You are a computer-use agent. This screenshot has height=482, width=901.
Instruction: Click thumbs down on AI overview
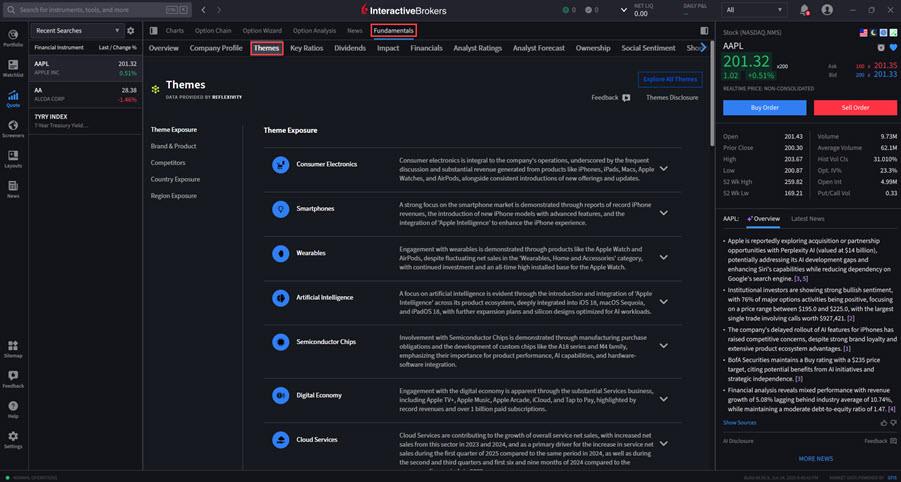(893, 423)
